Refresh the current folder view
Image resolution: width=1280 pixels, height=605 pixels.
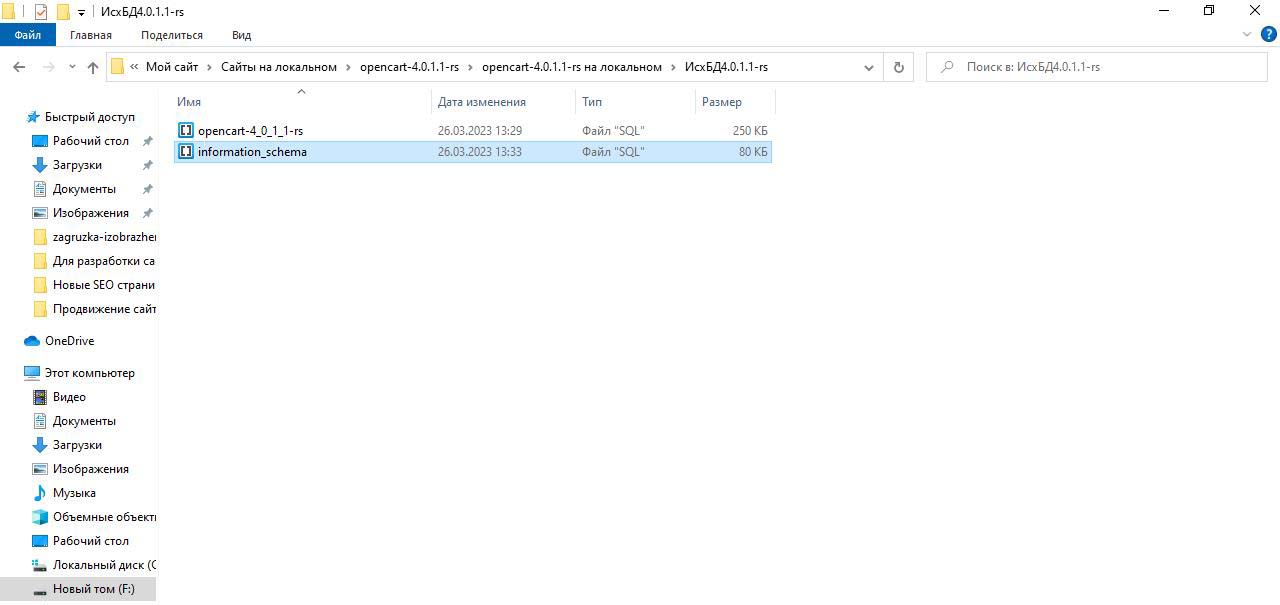(898, 67)
